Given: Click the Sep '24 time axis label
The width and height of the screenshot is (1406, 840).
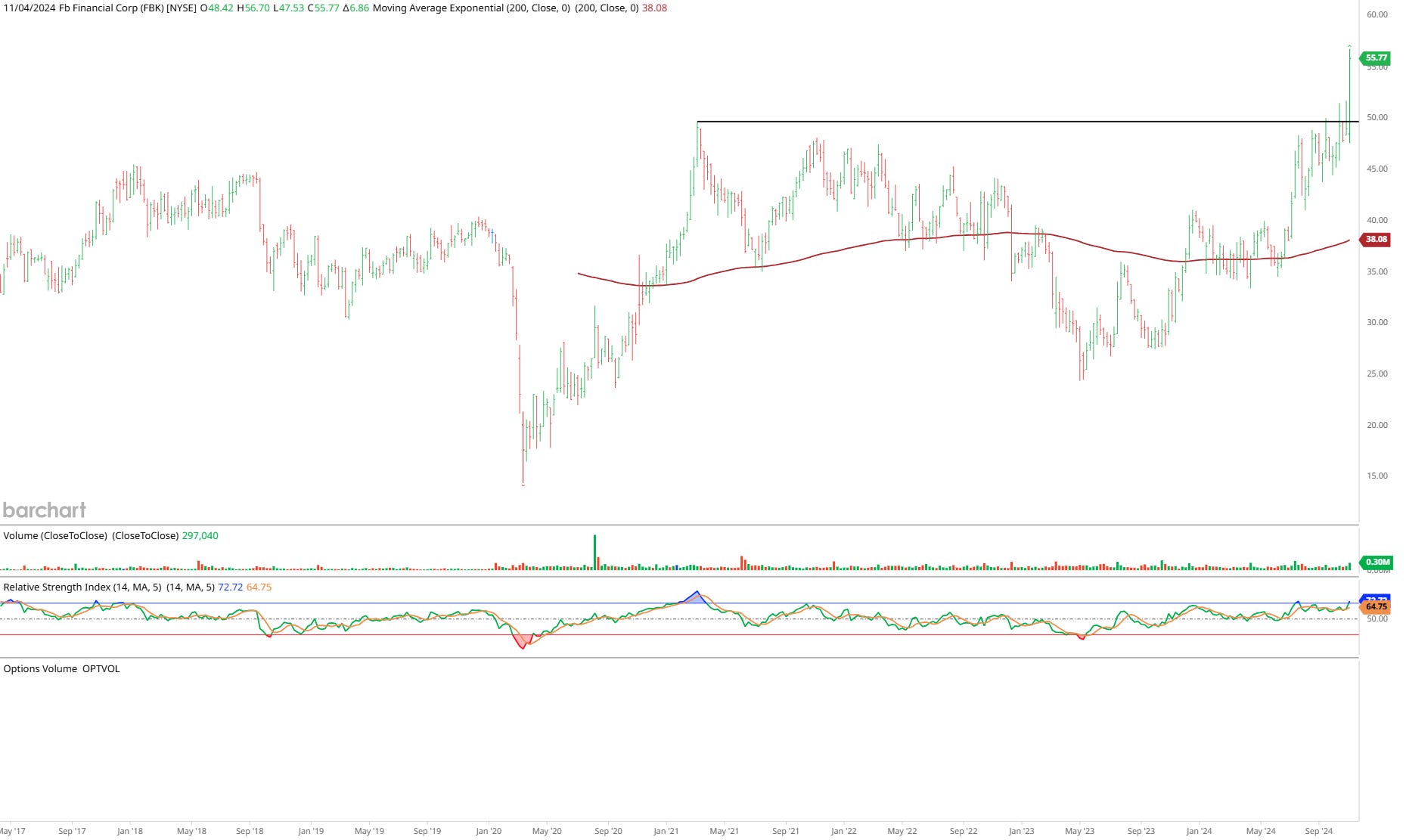Looking at the screenshot, I should 1318,831.
